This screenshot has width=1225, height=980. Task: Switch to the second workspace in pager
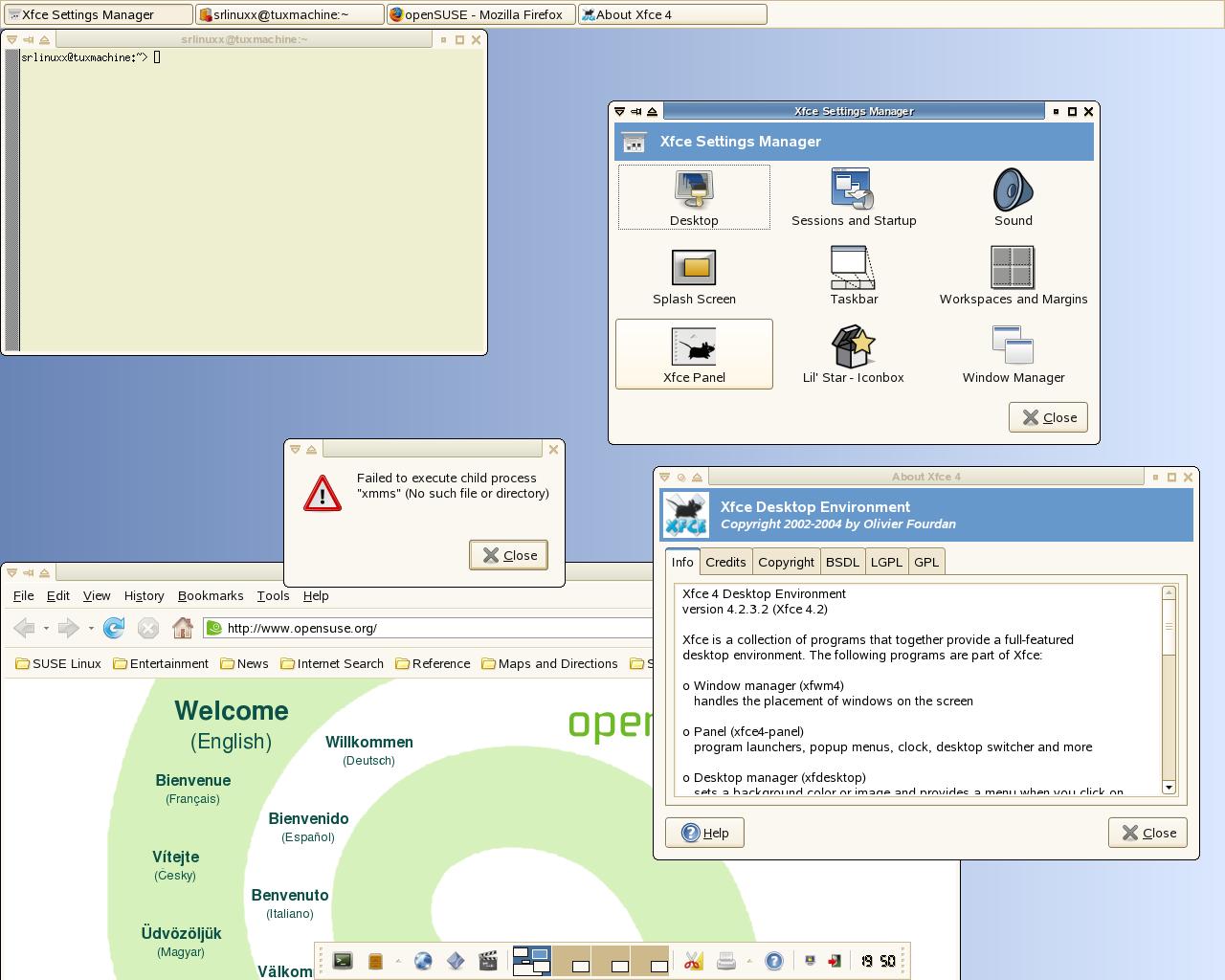[x=571, y=961]
